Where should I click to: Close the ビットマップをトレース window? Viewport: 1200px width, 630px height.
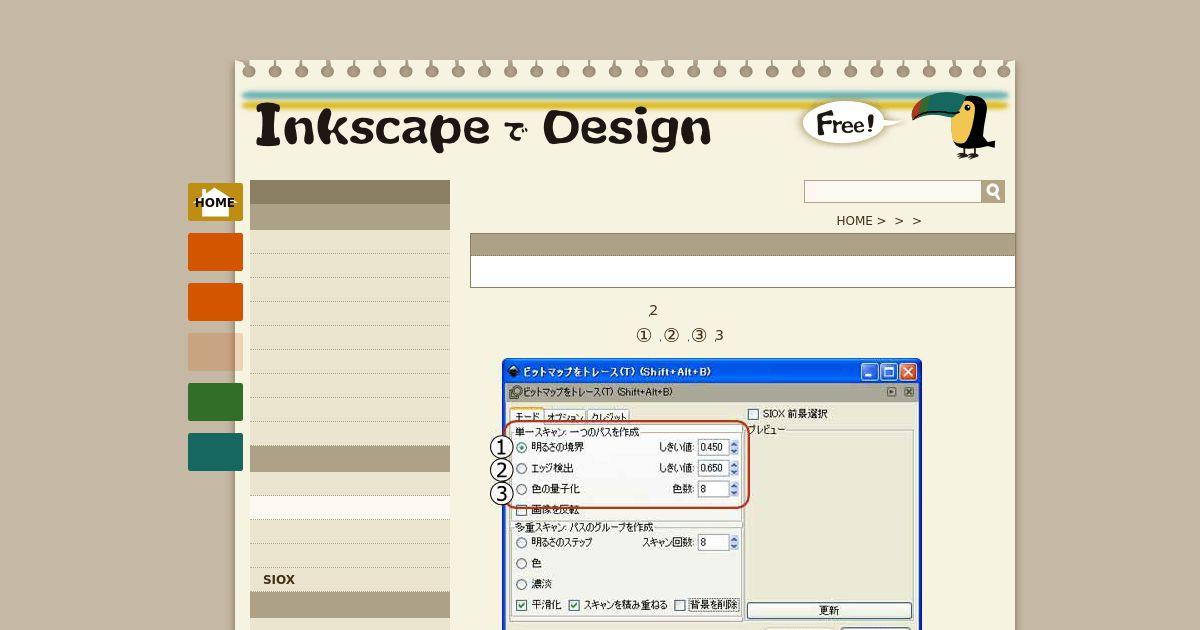908,371
